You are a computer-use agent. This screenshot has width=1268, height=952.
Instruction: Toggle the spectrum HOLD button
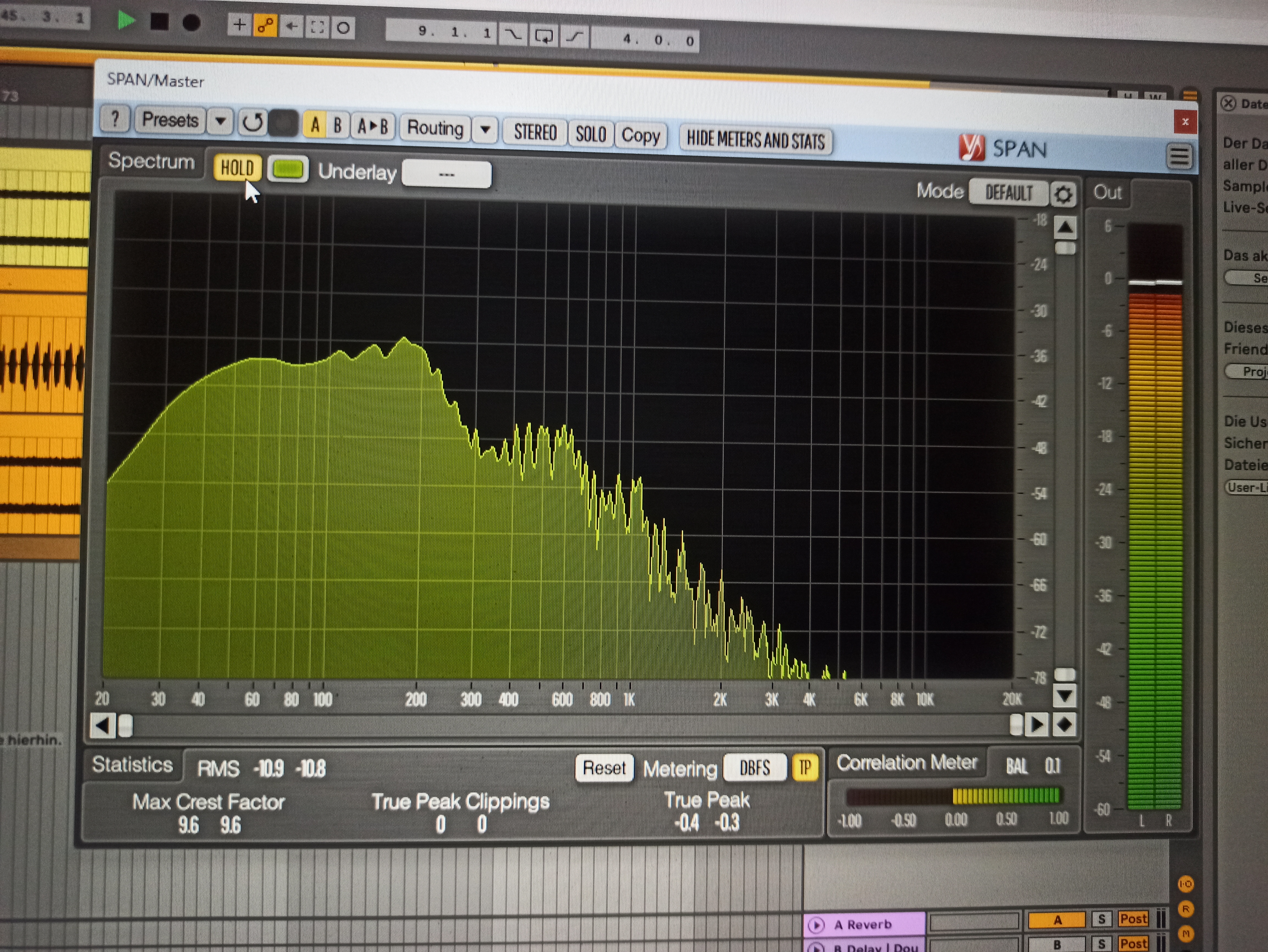[237, 168]
